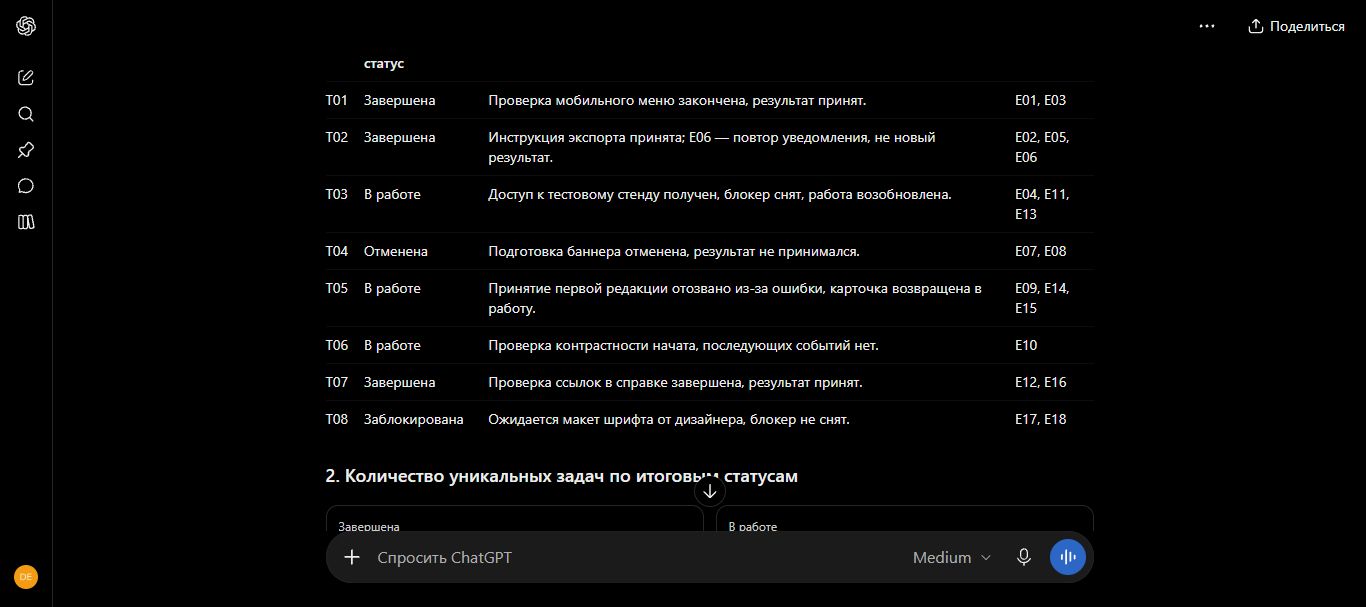
Task: Click text 'Принятие первой редакции отозвано'
Action: 608,288
